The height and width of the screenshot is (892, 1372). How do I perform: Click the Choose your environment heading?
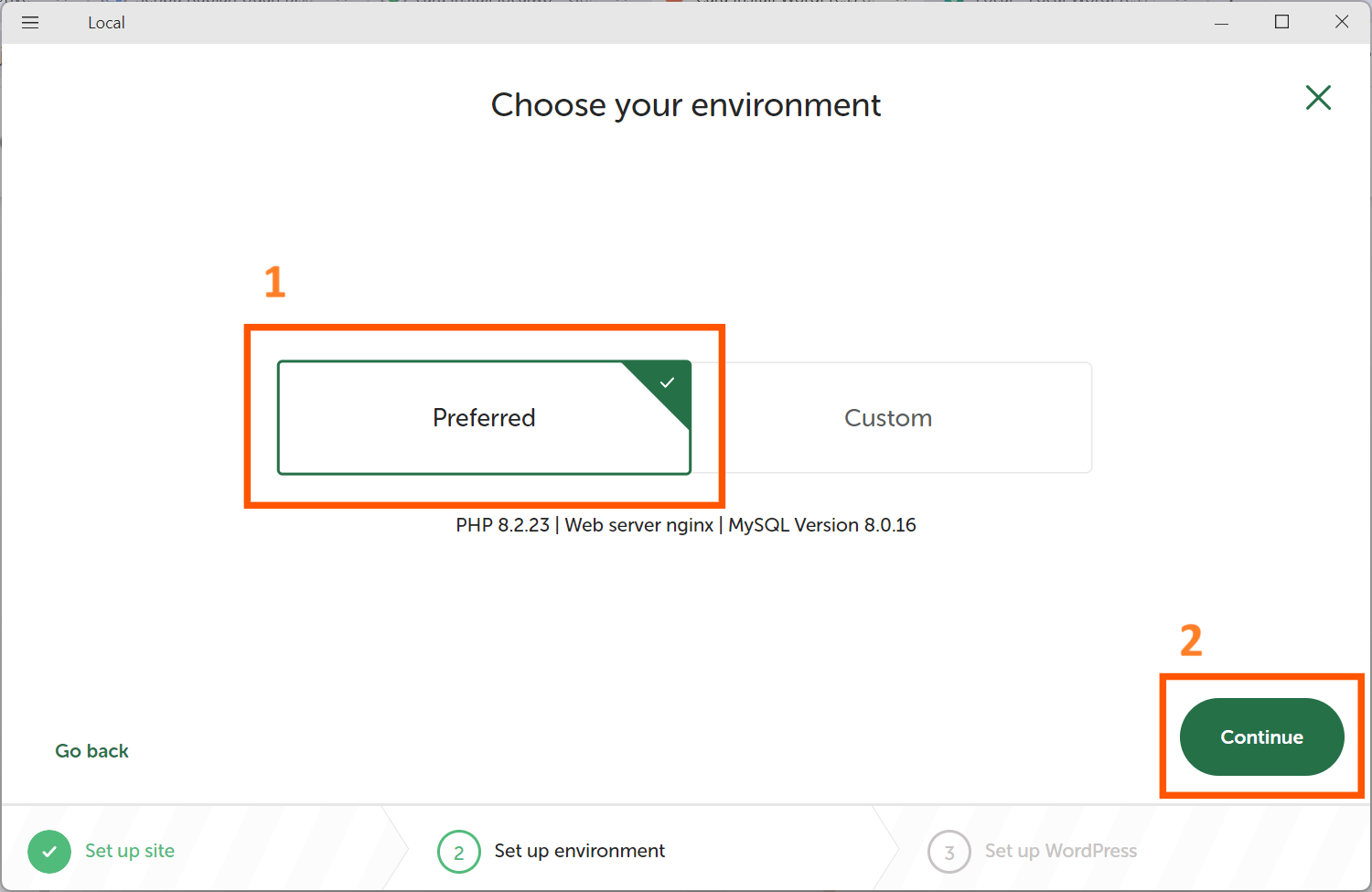pos(686,106)
